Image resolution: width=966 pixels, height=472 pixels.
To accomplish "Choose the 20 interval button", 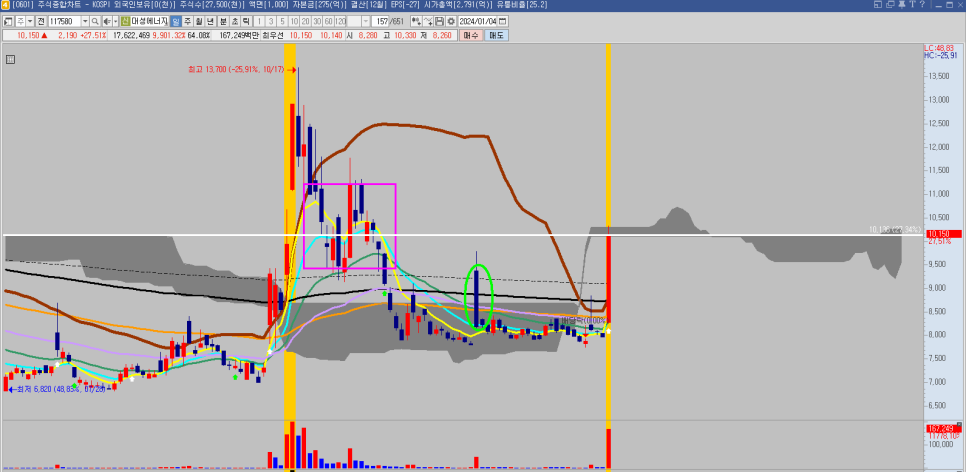I will (x=306, y=21).
